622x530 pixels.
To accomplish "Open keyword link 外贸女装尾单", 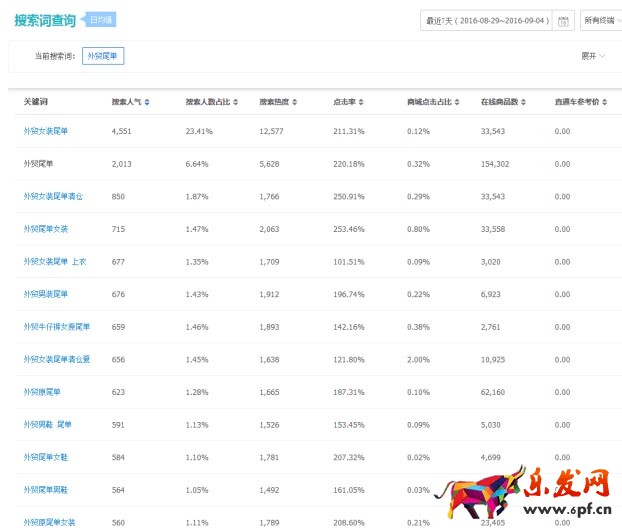I will point(46,131).
